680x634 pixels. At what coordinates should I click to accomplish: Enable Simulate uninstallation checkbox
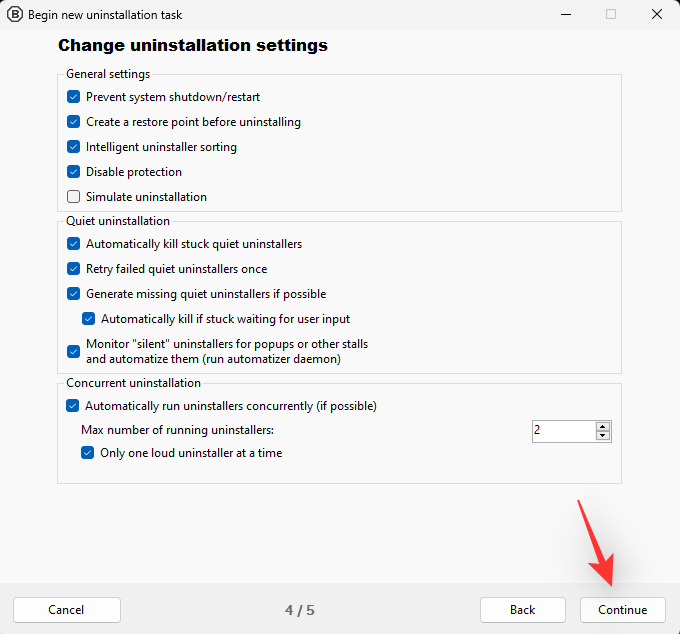tap(73, 197)
